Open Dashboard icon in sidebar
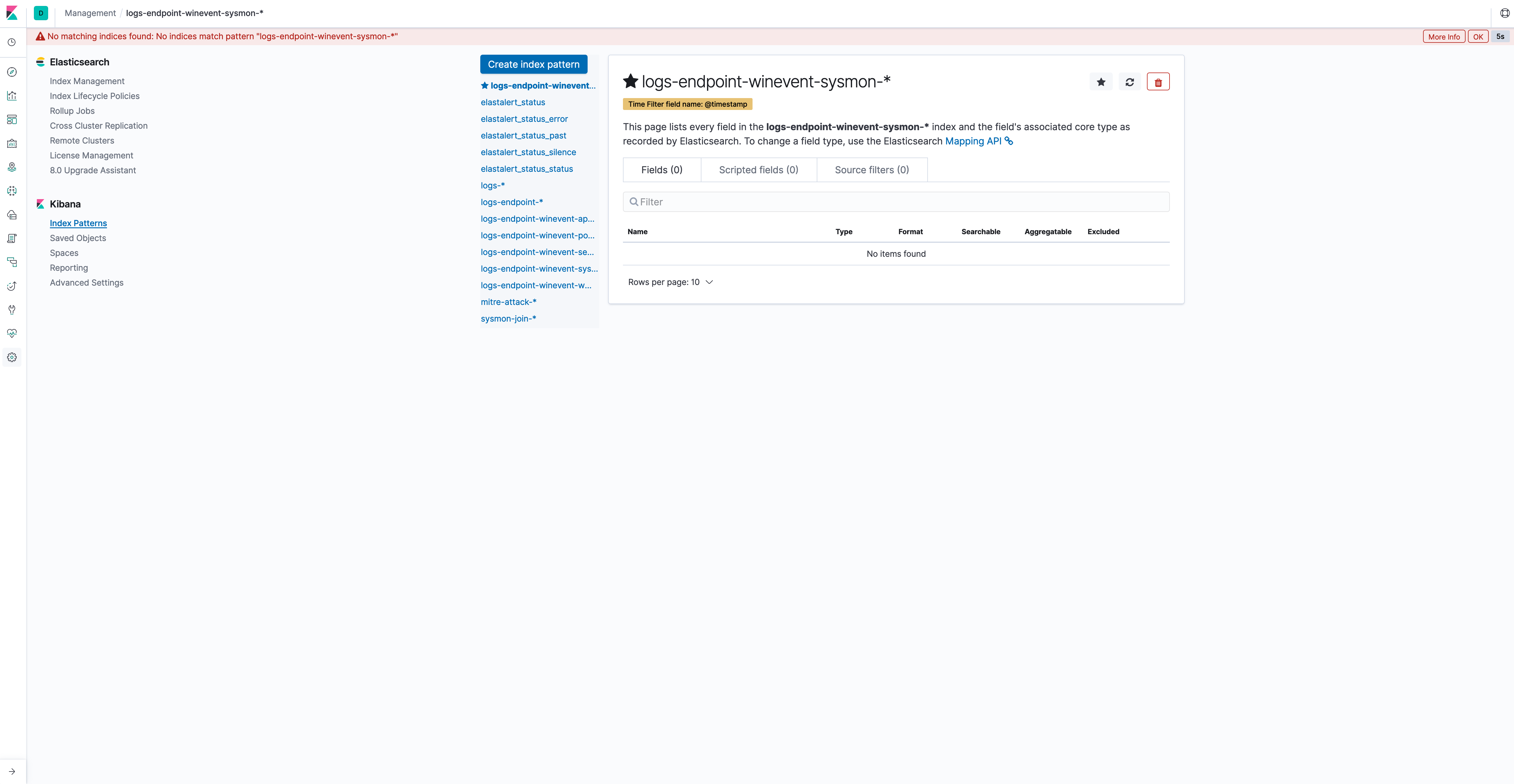This screenshot has width=1514, height=784. coord(12,120)
